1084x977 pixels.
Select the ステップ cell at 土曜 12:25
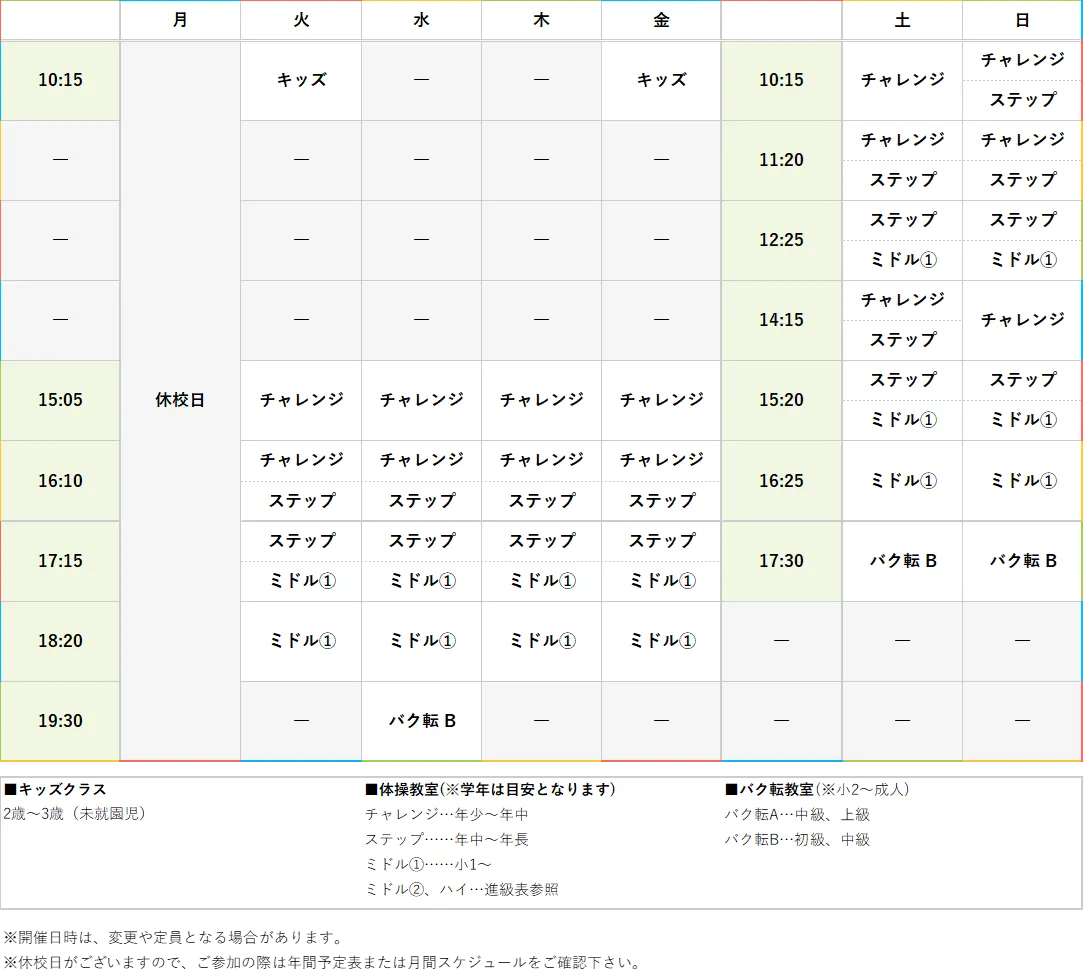click(901, 220)
